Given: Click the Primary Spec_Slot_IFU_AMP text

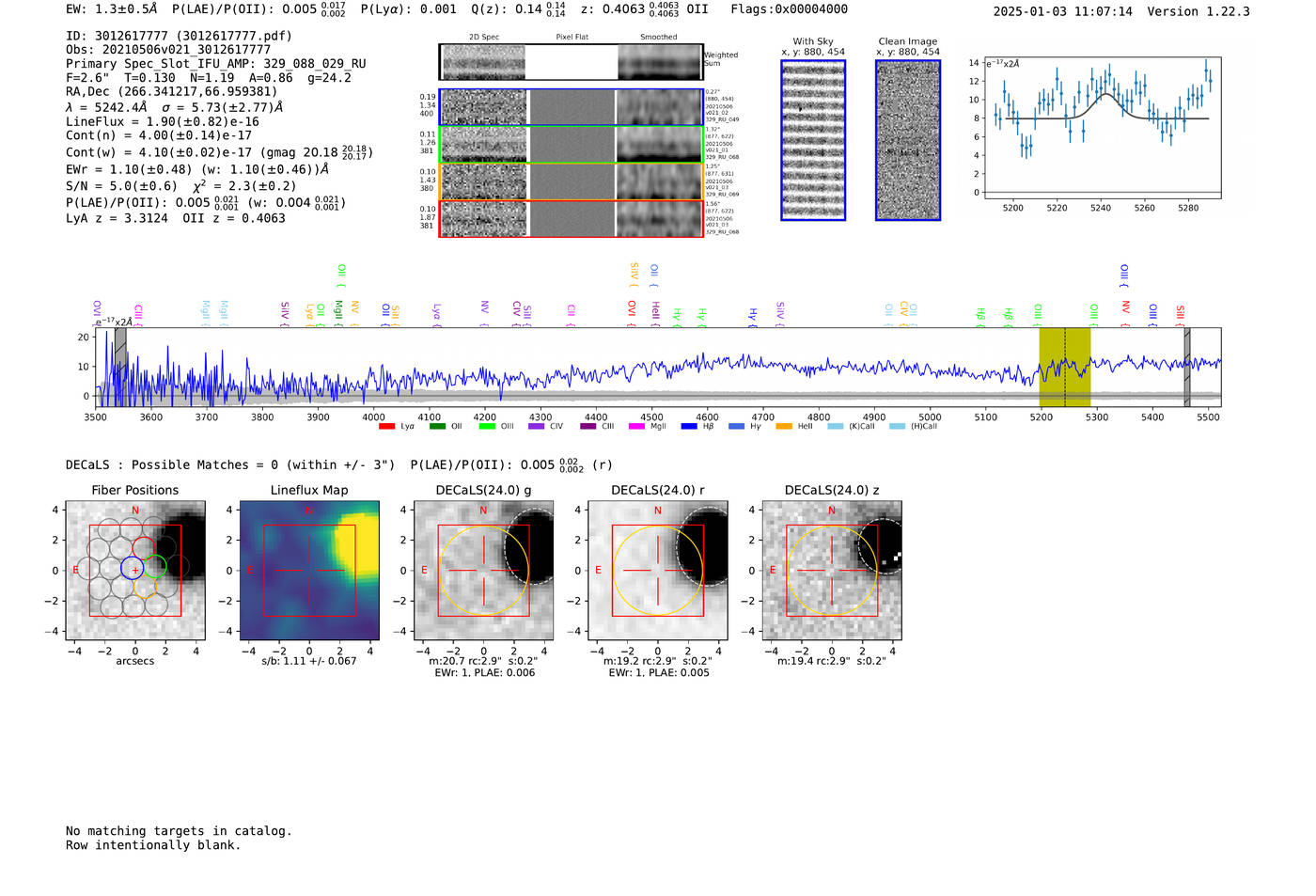Looking at the screenshot, I should (x=216, y=64).
